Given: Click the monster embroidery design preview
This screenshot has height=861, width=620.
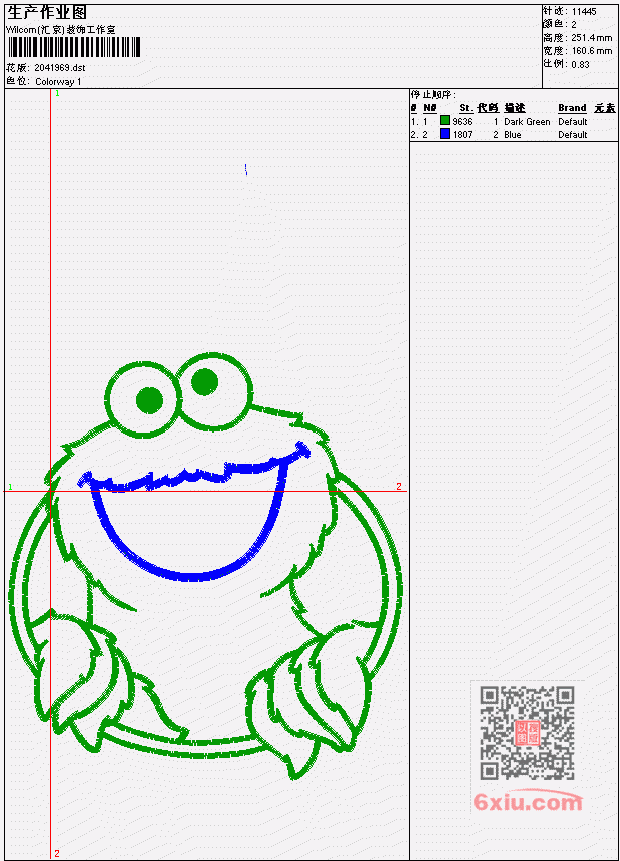Looking at the screenshot, I should 206,566.
